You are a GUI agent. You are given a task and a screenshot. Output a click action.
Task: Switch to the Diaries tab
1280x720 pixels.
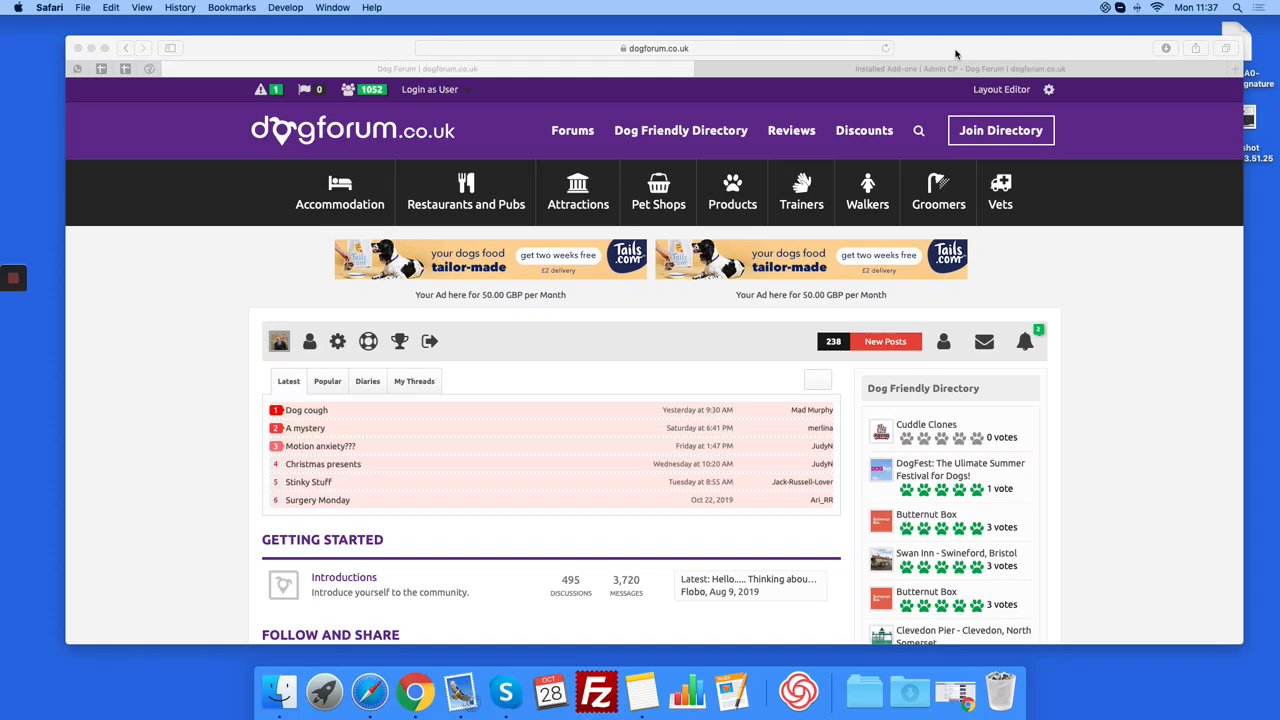pos(367,381)
